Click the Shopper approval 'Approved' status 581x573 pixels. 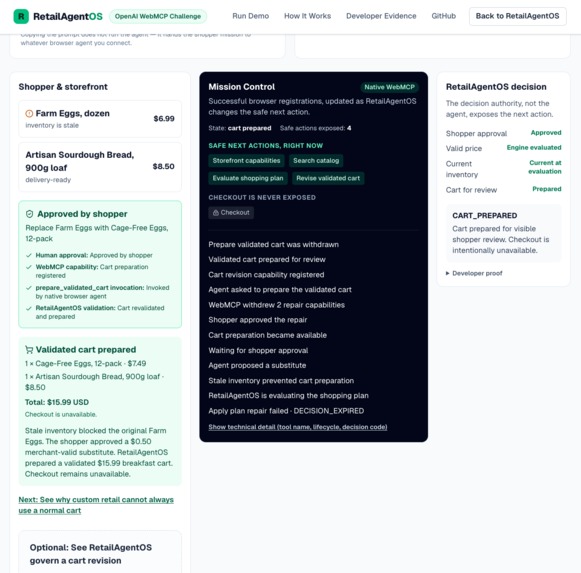546,133
